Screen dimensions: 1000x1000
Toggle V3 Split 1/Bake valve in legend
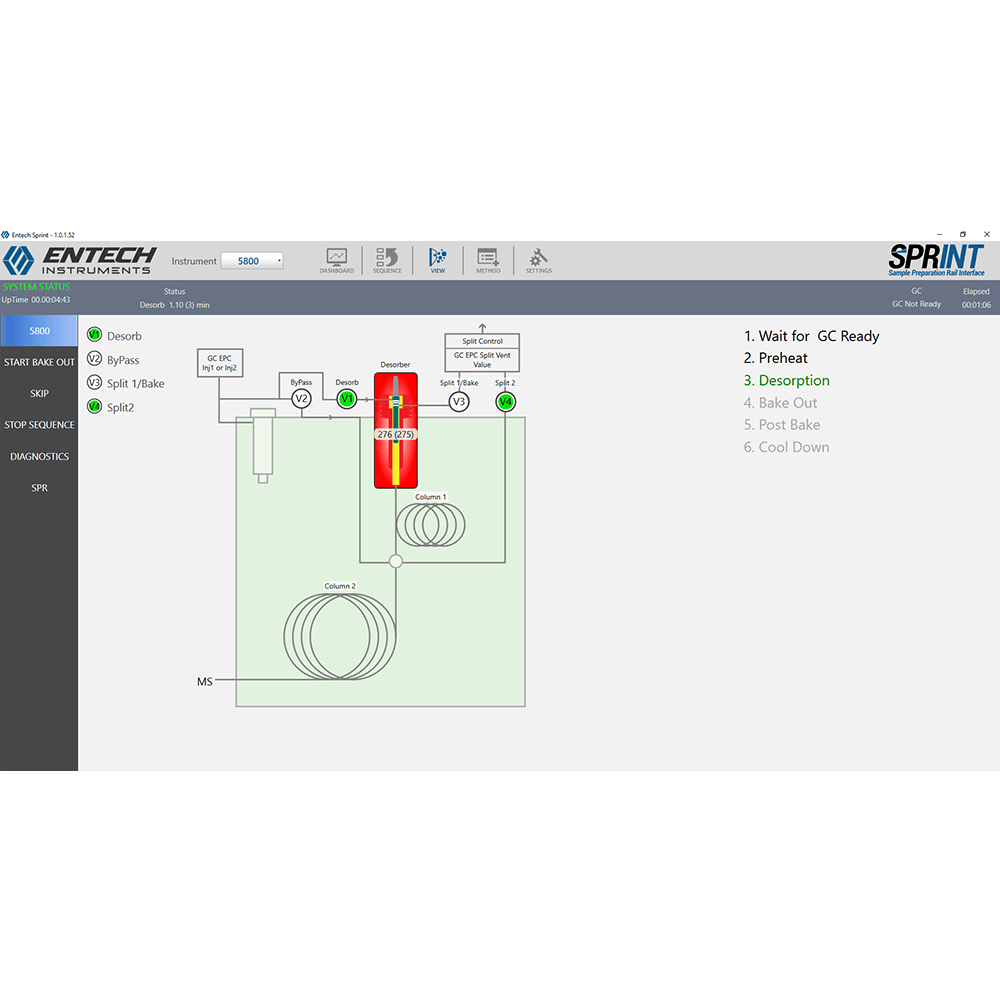click(94, 382)
